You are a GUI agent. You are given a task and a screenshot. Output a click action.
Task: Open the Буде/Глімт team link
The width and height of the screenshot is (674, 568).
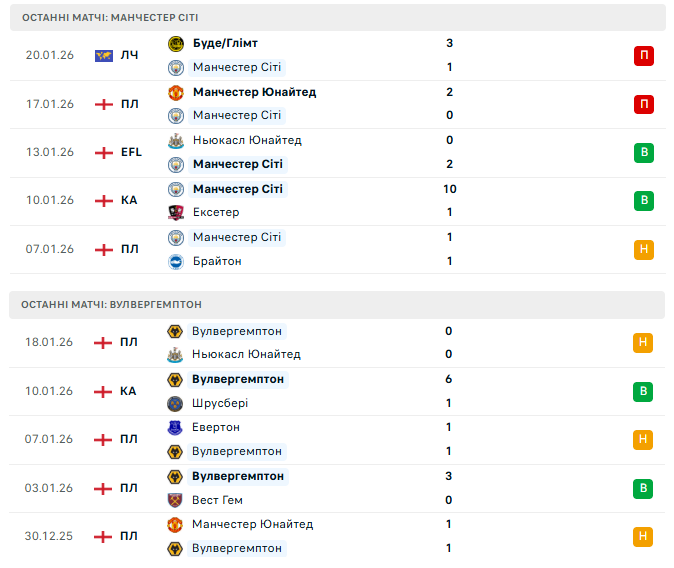[x=225, y=43]
